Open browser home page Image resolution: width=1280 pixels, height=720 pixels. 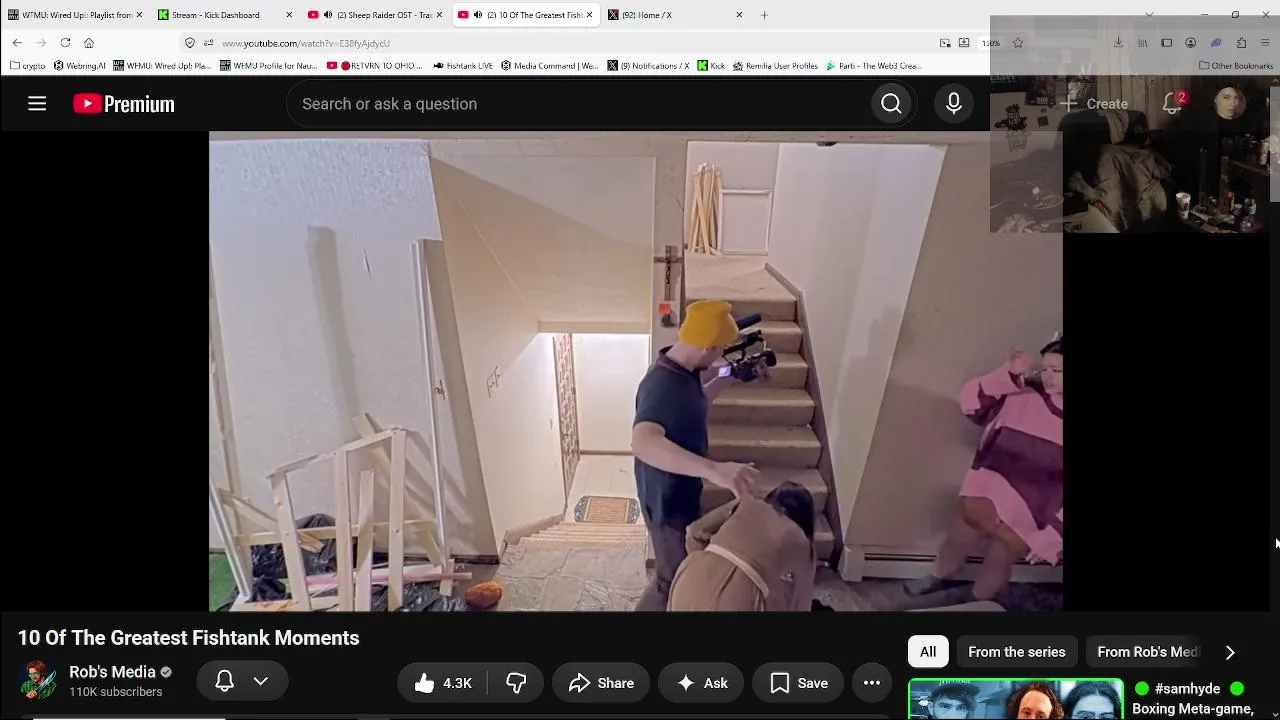pyautogui.click(x=89, y=43)
